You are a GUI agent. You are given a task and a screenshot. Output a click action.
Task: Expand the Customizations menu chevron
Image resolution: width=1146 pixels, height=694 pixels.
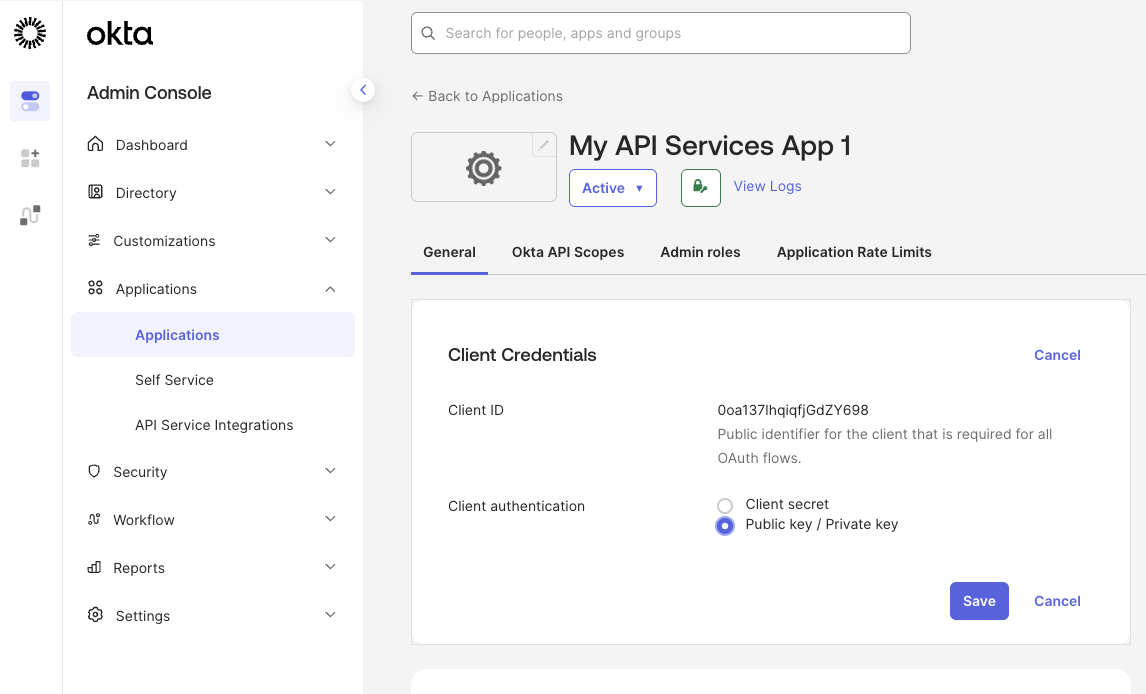pos(330,240)
